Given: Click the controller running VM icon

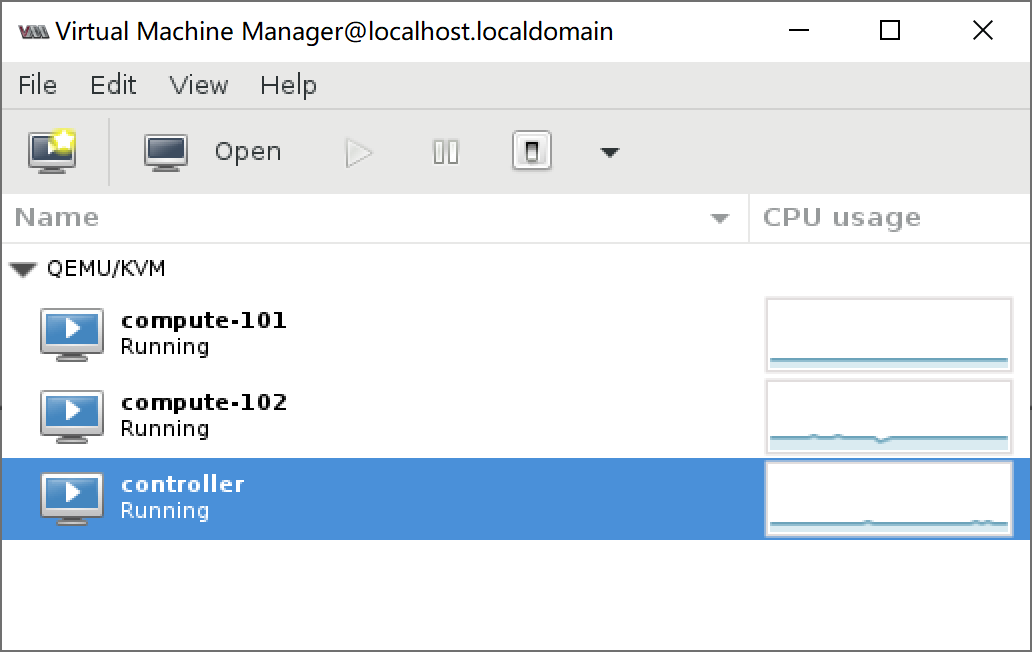Looking at the screenshot, I should pyautogui.click(x=72, y=499).
